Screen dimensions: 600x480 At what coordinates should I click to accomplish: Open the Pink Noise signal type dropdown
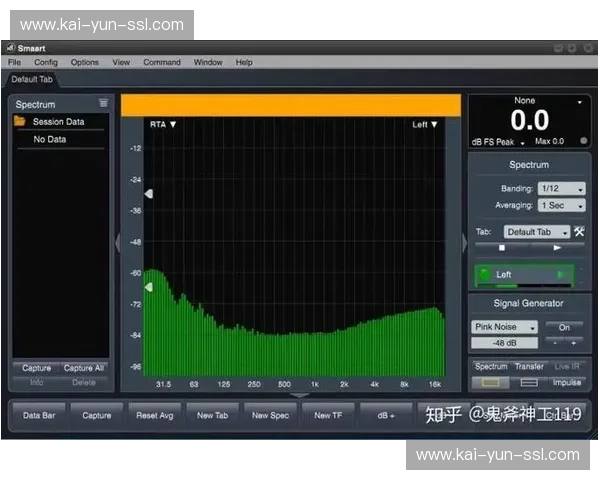505,327
